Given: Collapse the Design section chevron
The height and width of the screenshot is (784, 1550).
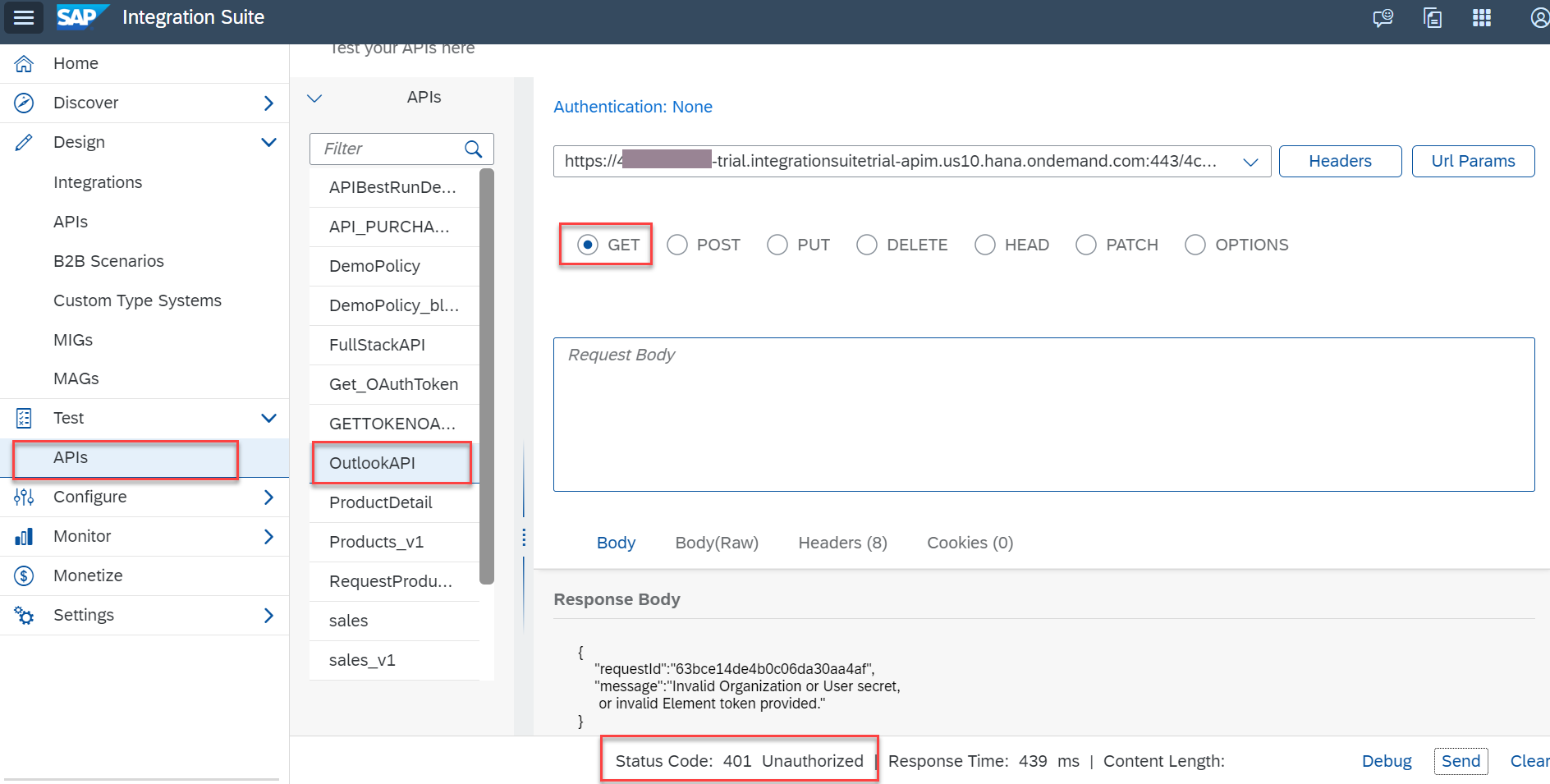Looking at the screenshot, I should tap(269, 141).
